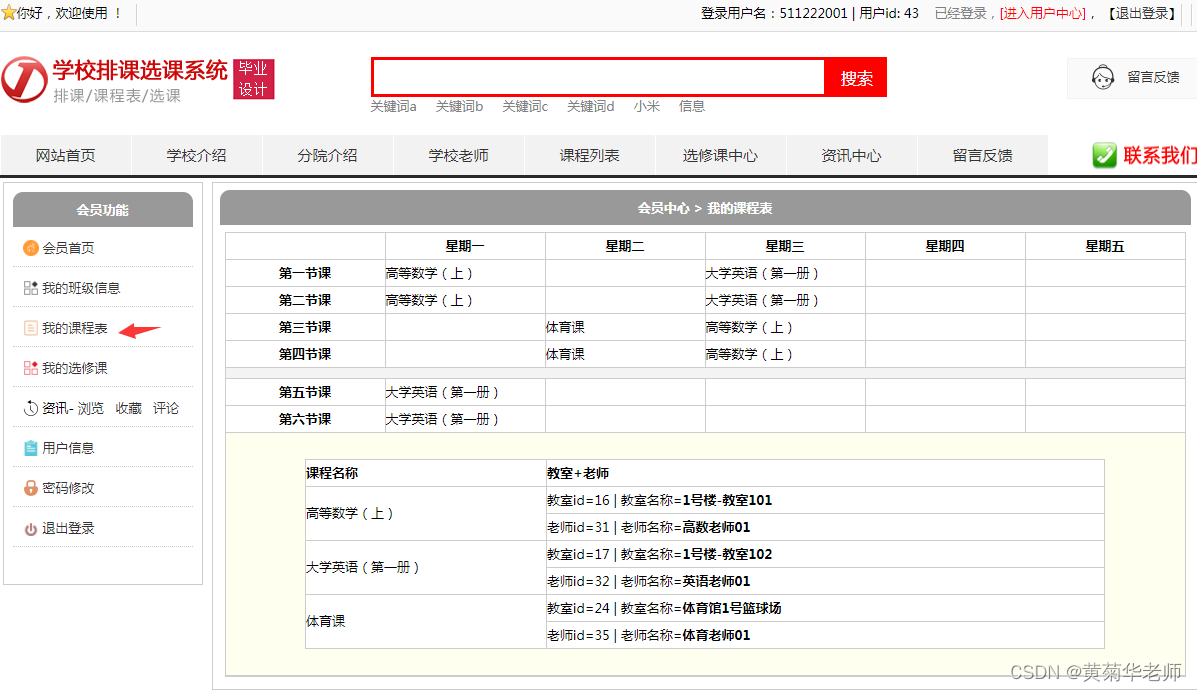1197x692 pixels.
Task: Click the 退出登录 link in top bar
Action: (1143, 13)
